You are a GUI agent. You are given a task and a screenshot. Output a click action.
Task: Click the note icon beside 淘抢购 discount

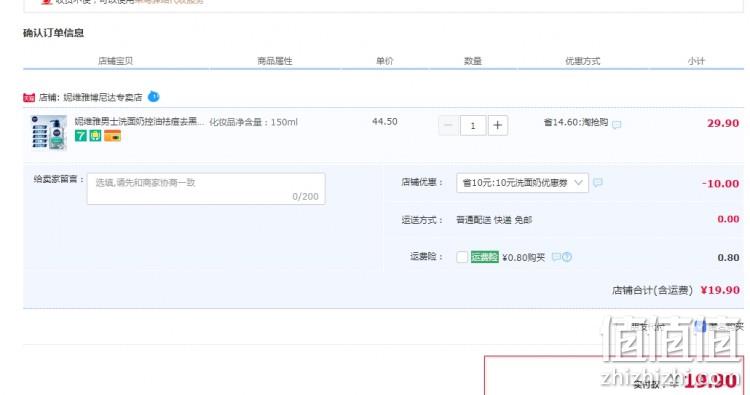pos(617,125)
